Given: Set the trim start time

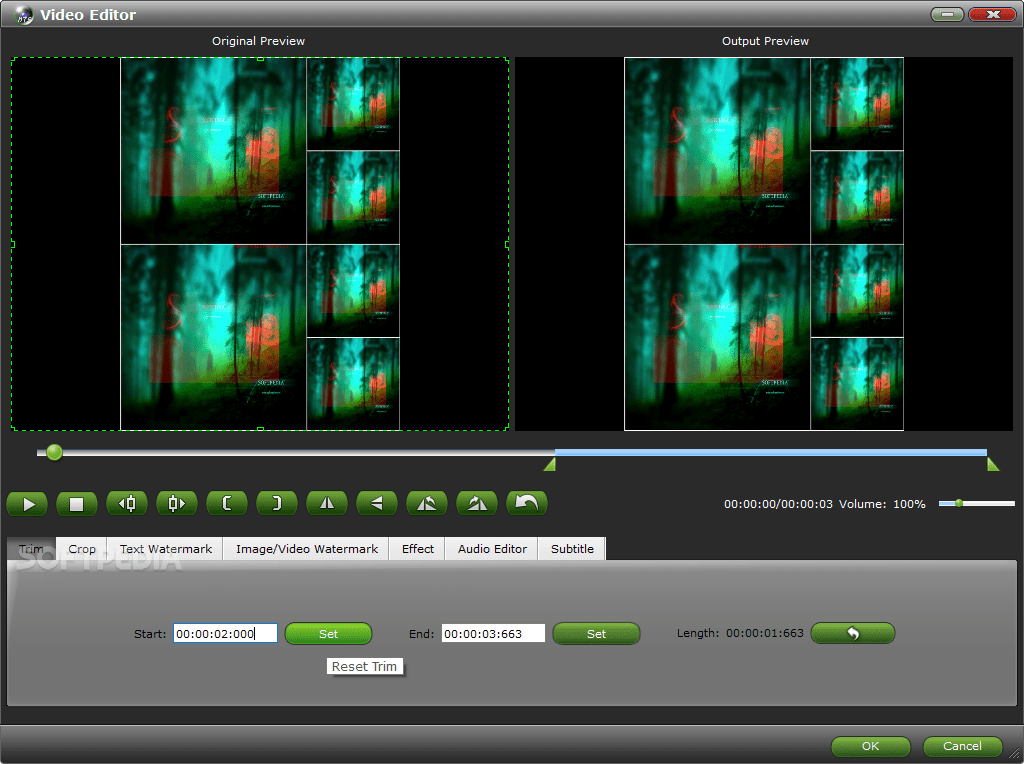Looking at the screenshot, I should 328,633.
